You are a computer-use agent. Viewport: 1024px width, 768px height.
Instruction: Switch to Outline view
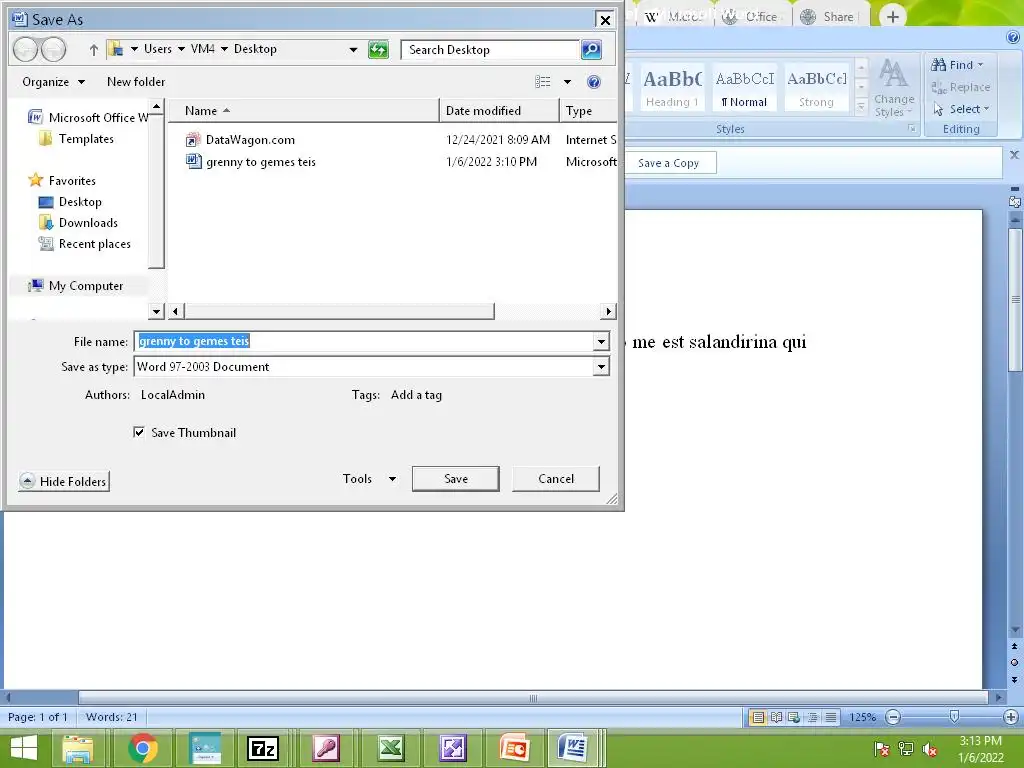click(812, 717)
